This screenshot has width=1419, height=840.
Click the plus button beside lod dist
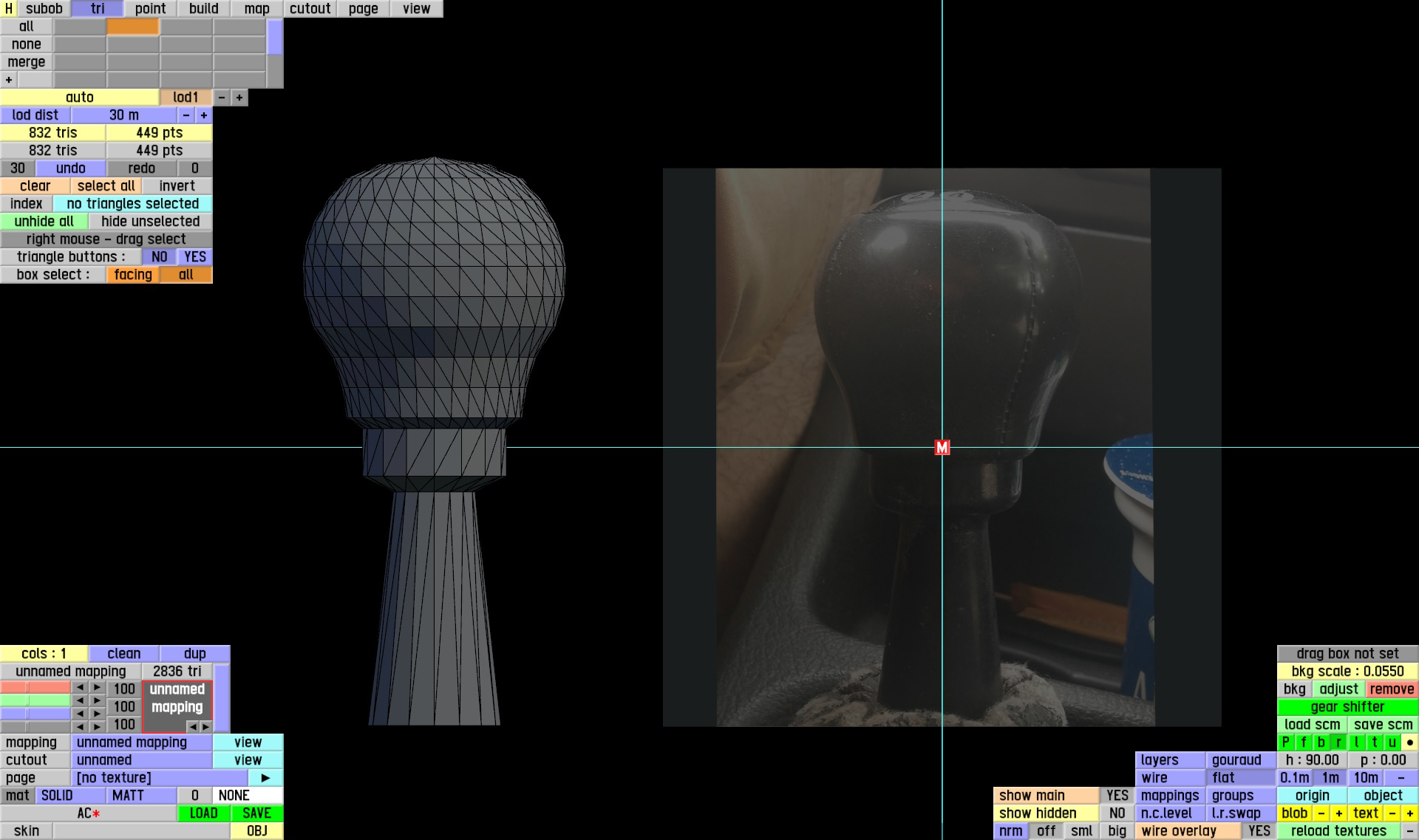[x=204, y=115]
